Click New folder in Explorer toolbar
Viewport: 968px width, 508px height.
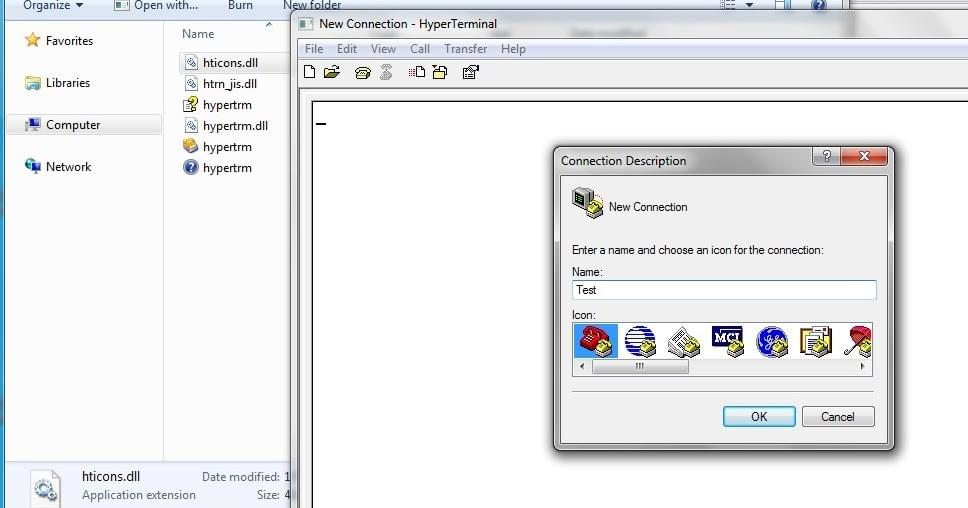312,6
